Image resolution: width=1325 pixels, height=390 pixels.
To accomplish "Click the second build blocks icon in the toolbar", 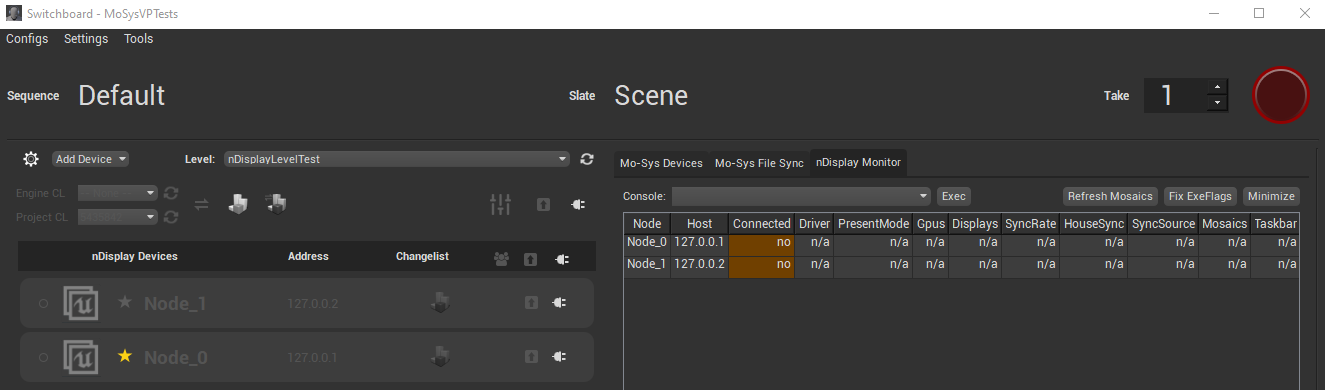I will 276,204.
